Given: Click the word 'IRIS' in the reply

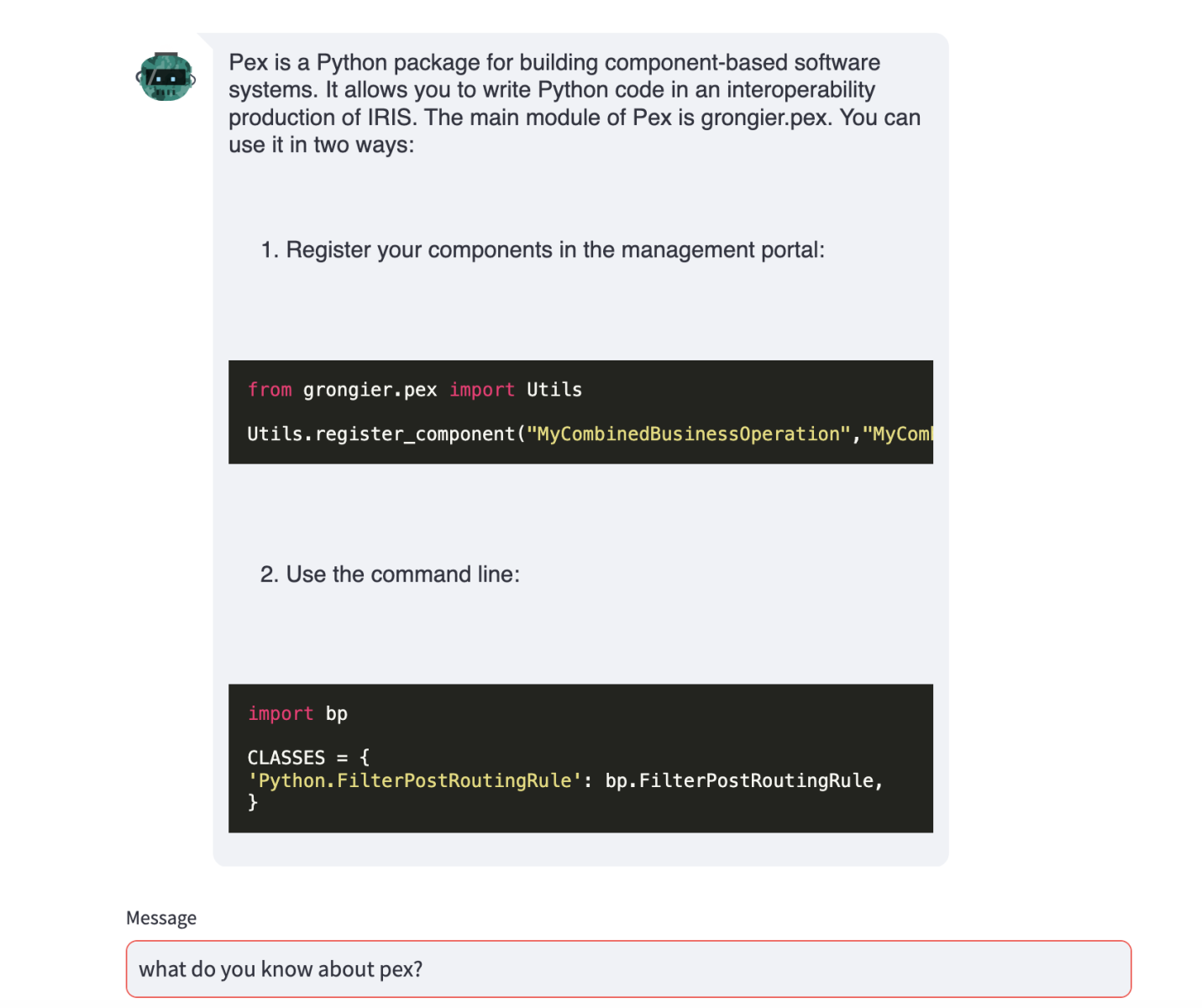Looking at the screenshot, I should coord(390,118).
